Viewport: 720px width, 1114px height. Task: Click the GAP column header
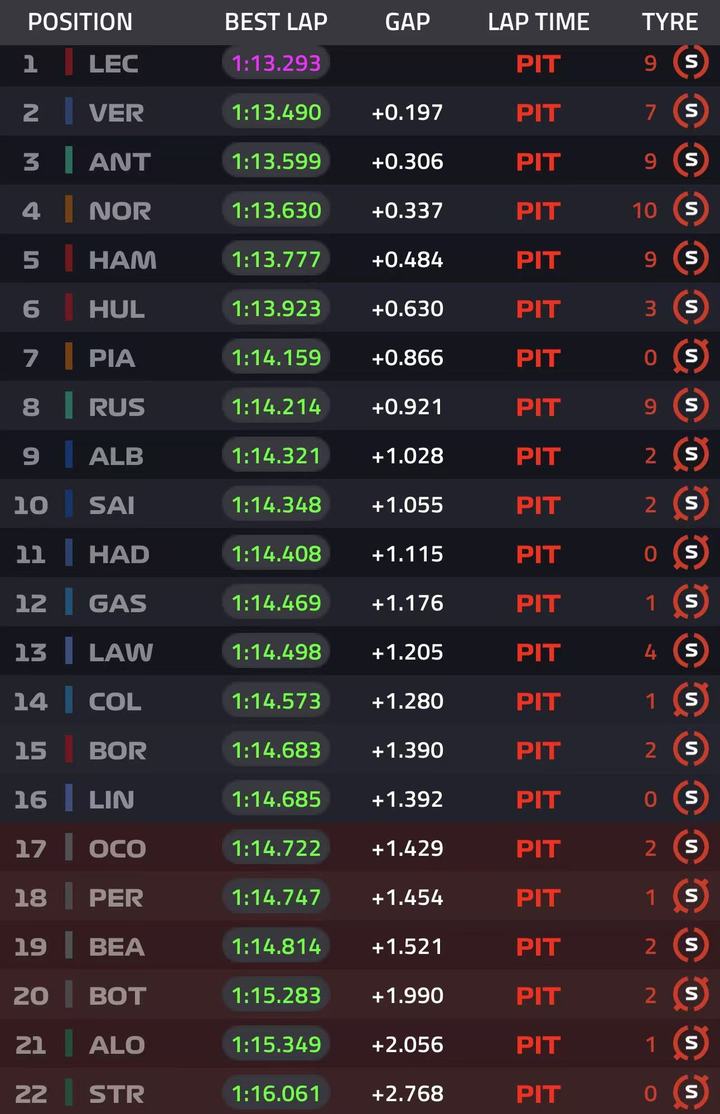click(407, 22)
